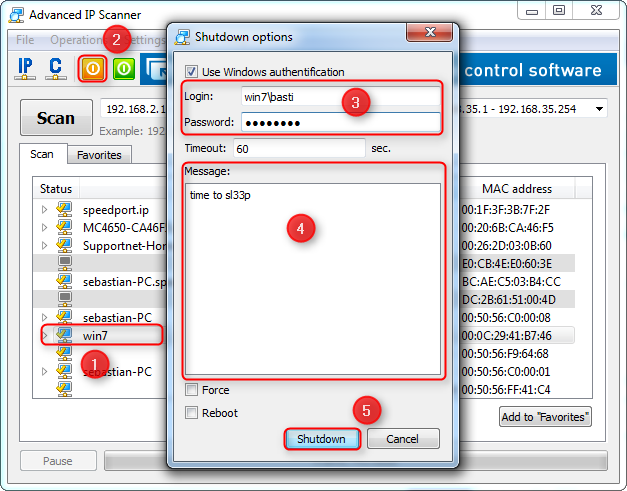Screen dimensions: 627x491
Task: Expand sebastian-PC node above win7
Action: [44, 317]
